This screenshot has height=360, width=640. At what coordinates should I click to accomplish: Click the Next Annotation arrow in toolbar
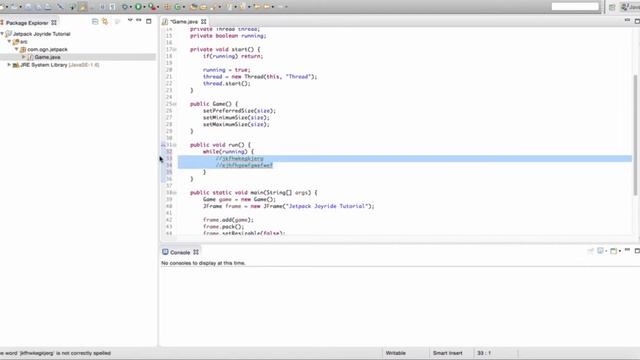(229, 7)
